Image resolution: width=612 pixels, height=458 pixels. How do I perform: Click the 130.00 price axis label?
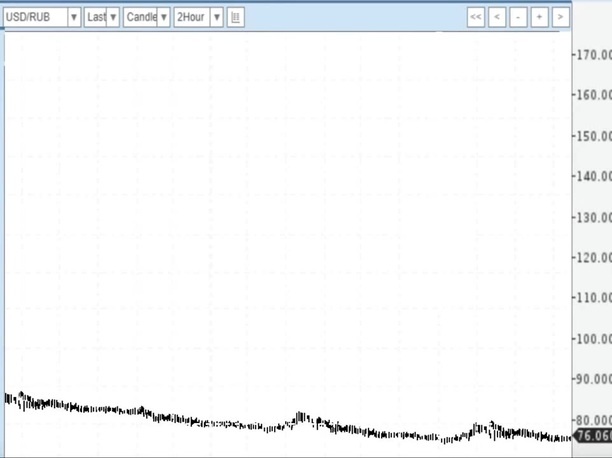tap(594, 217)
